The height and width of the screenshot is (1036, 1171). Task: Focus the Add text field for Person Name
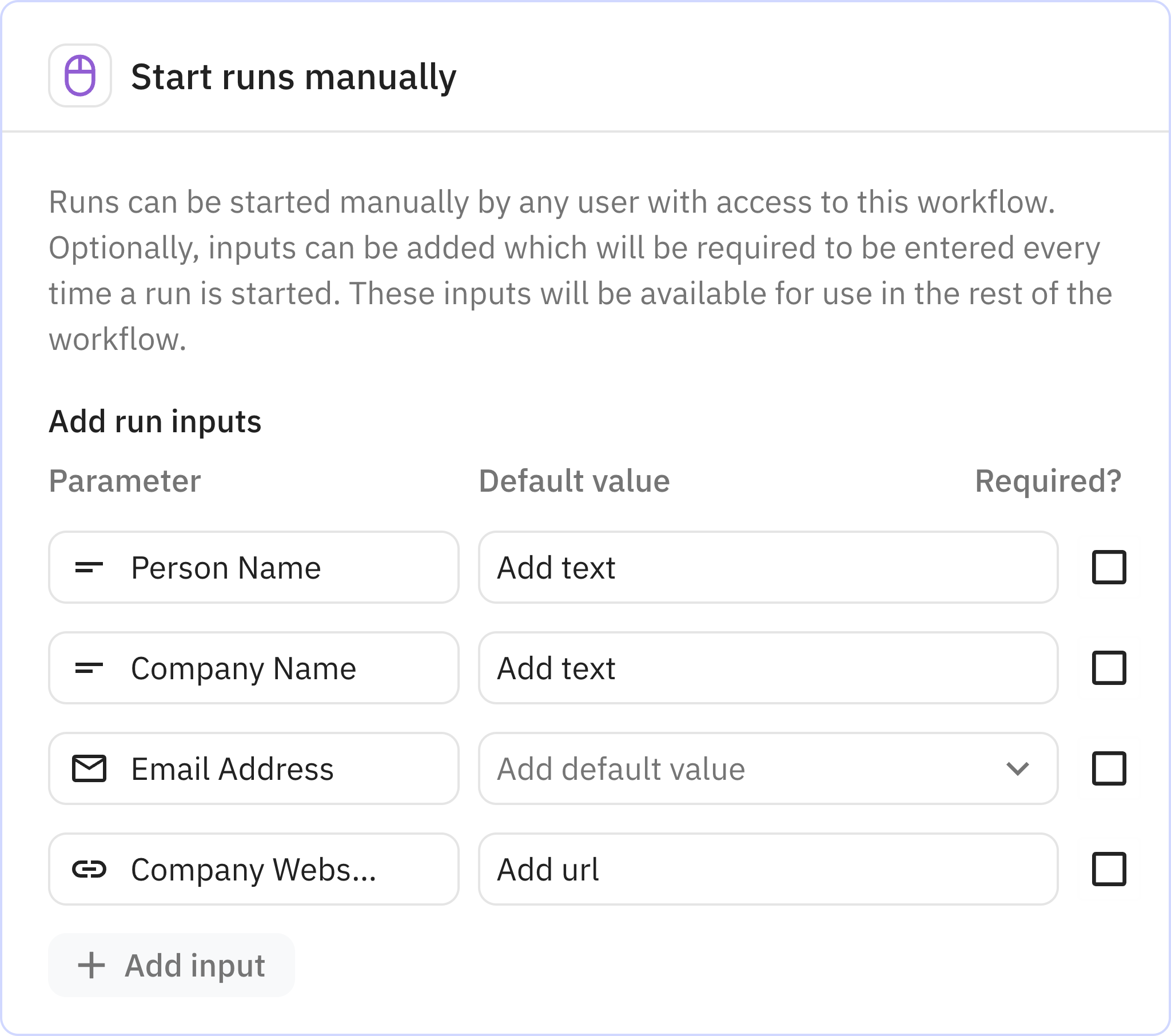[768, 567]
